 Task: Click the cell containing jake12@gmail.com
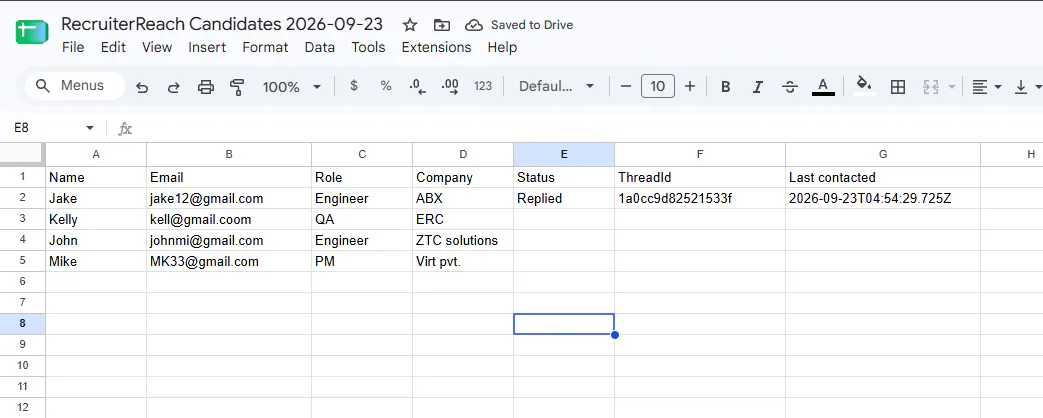229,198
